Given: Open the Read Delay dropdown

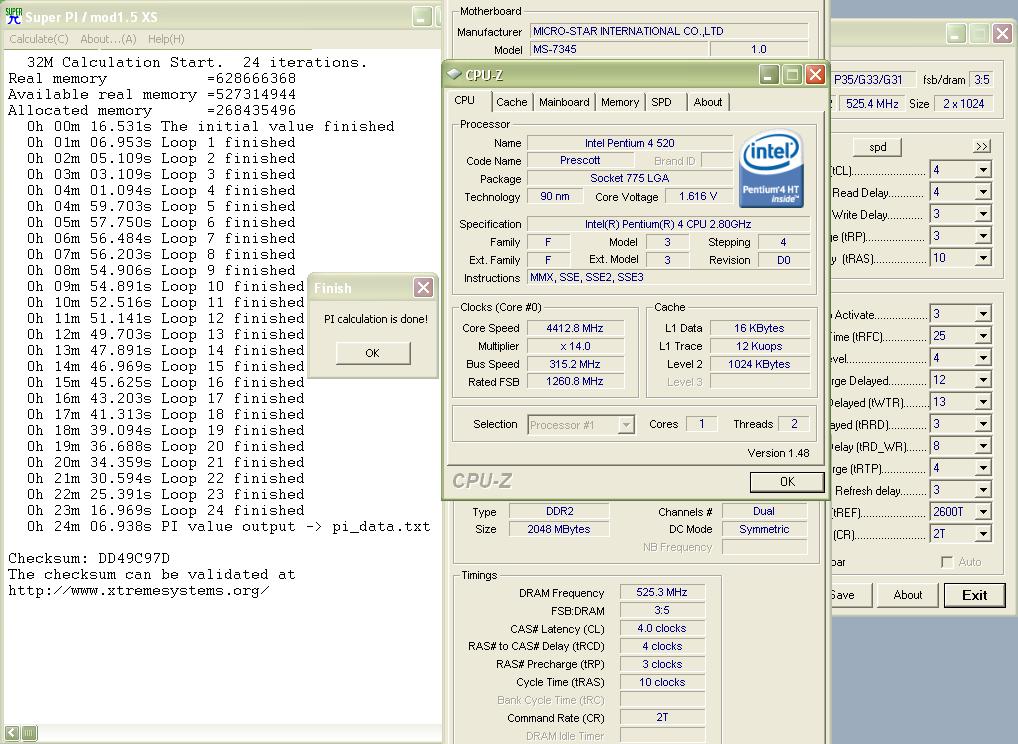Looking at the screenshot, I should pyautogui.click(x=983, y=192).
